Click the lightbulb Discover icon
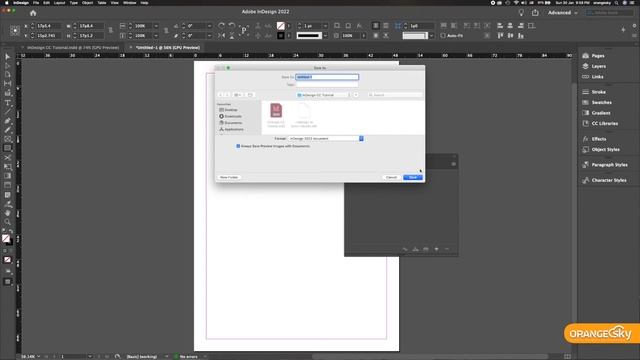 521,13
